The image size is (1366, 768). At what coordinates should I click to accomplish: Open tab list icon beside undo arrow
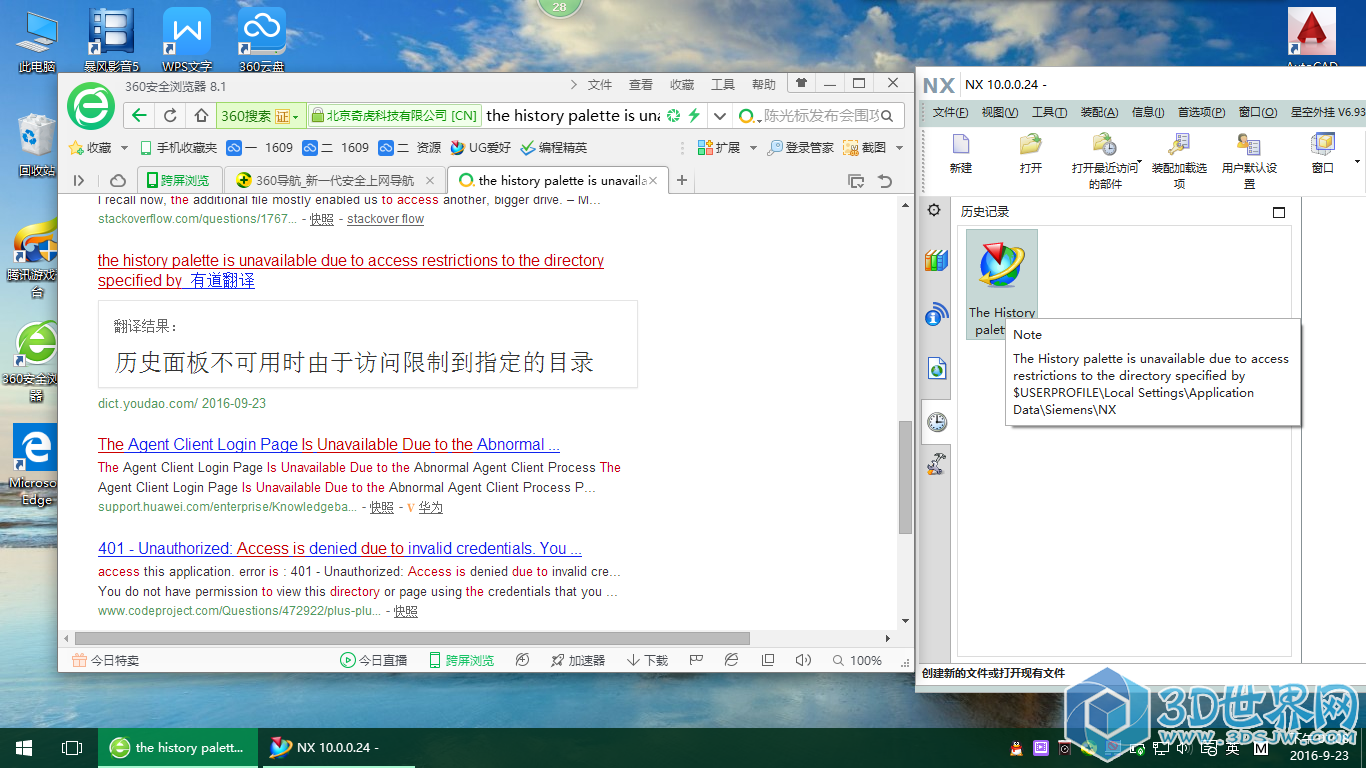pos(856,181)
